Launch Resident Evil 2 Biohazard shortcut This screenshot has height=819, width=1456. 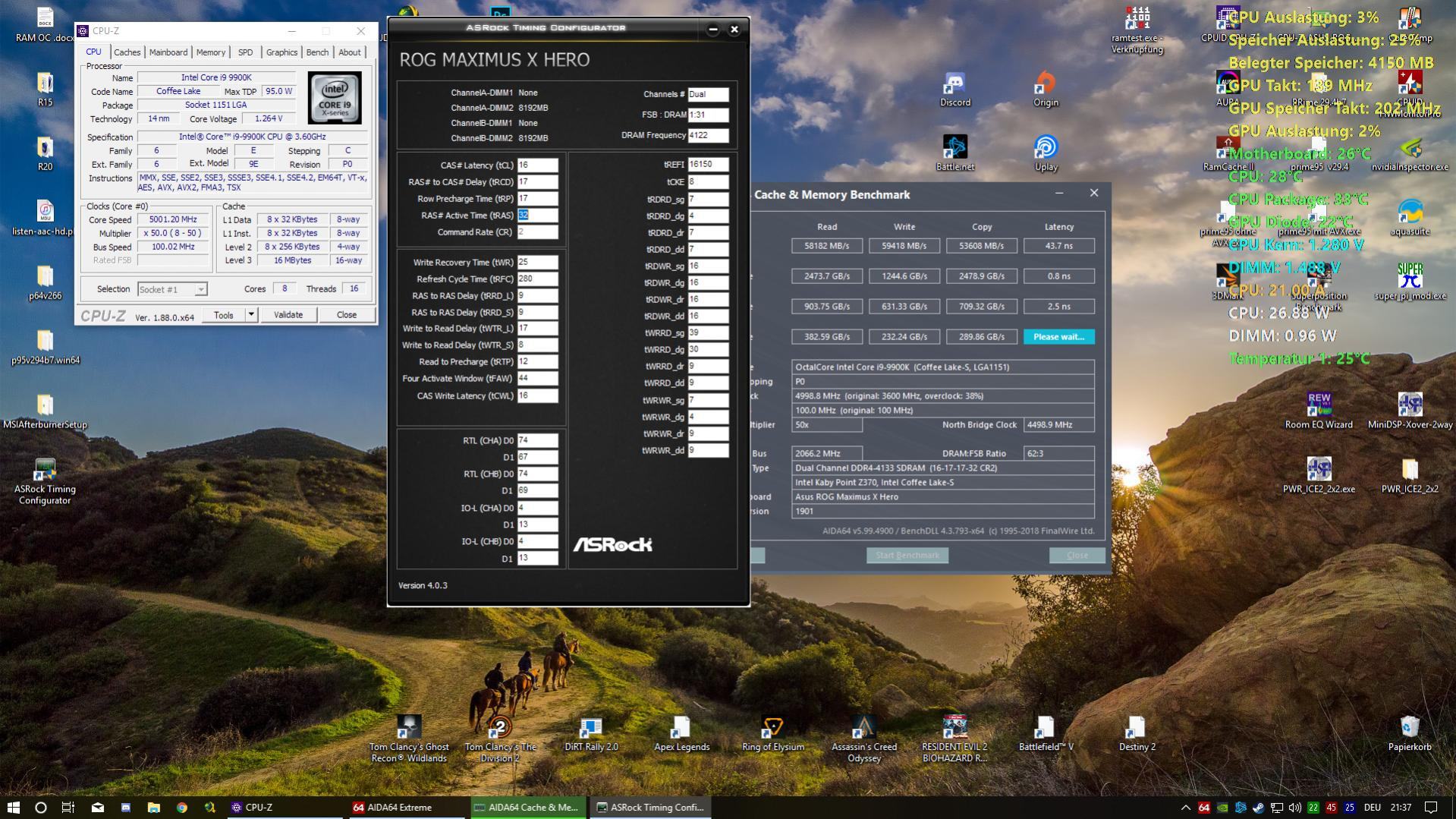(954, 739)
